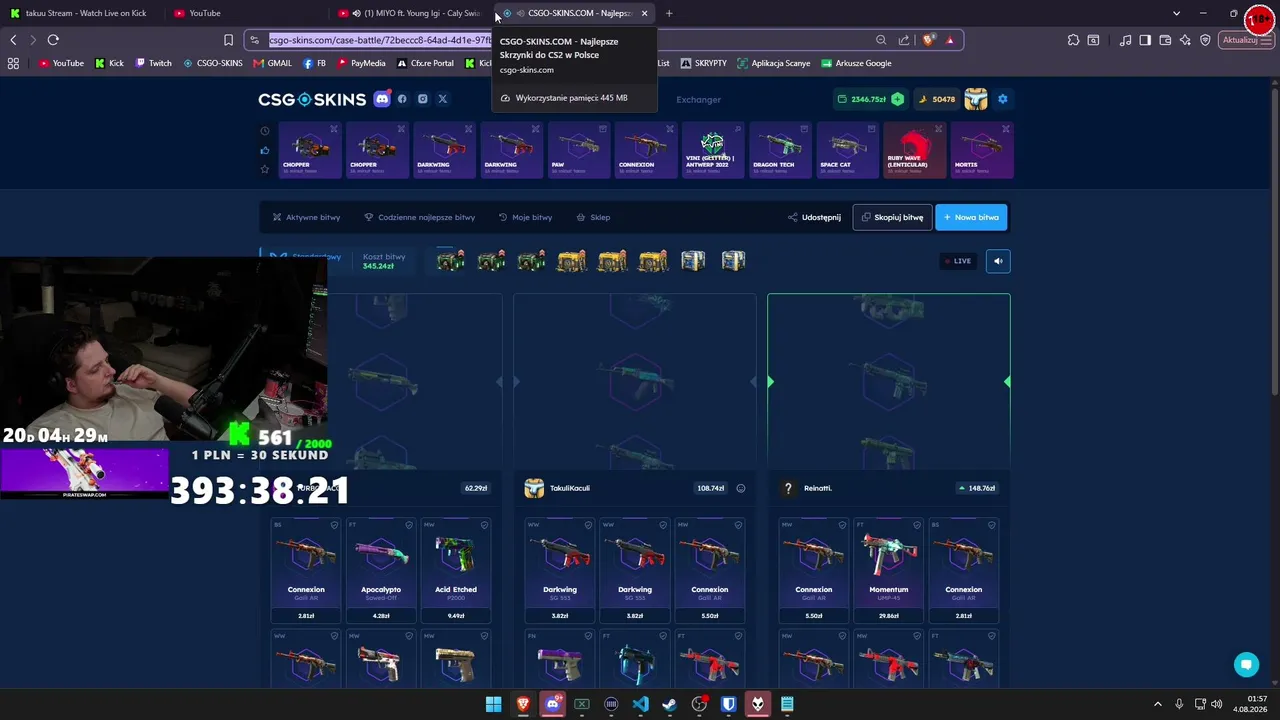Select the Acid Etched P2000 skin card

pyautogui.click(x=456, y=571)
